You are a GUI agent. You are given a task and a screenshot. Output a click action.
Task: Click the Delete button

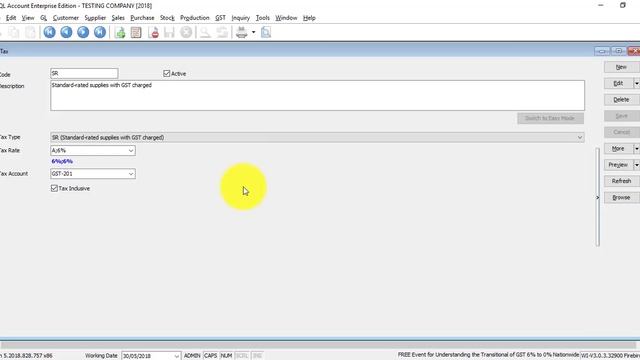coord(621,100)
